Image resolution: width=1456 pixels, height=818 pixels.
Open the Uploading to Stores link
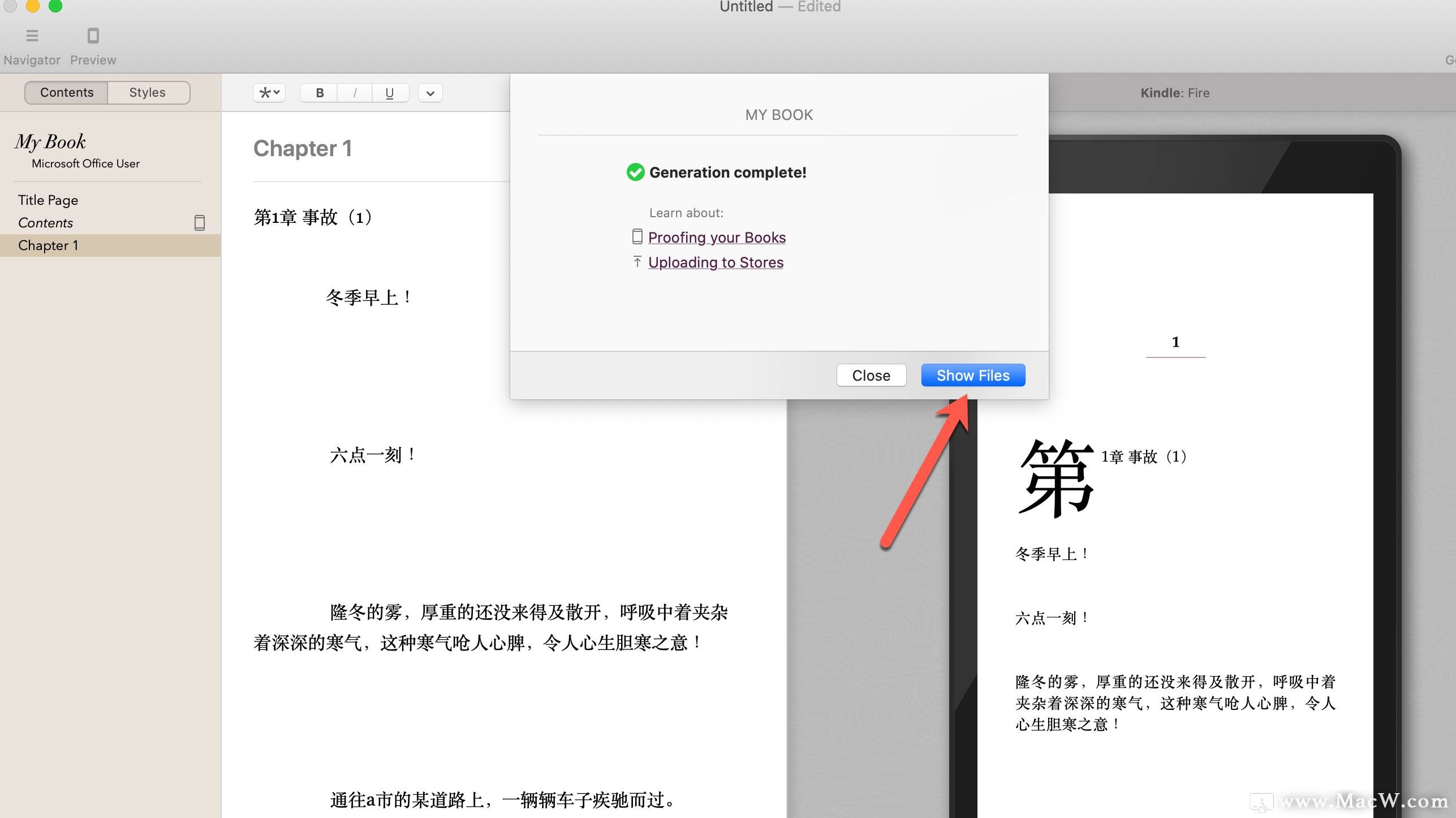pos(715,262)
